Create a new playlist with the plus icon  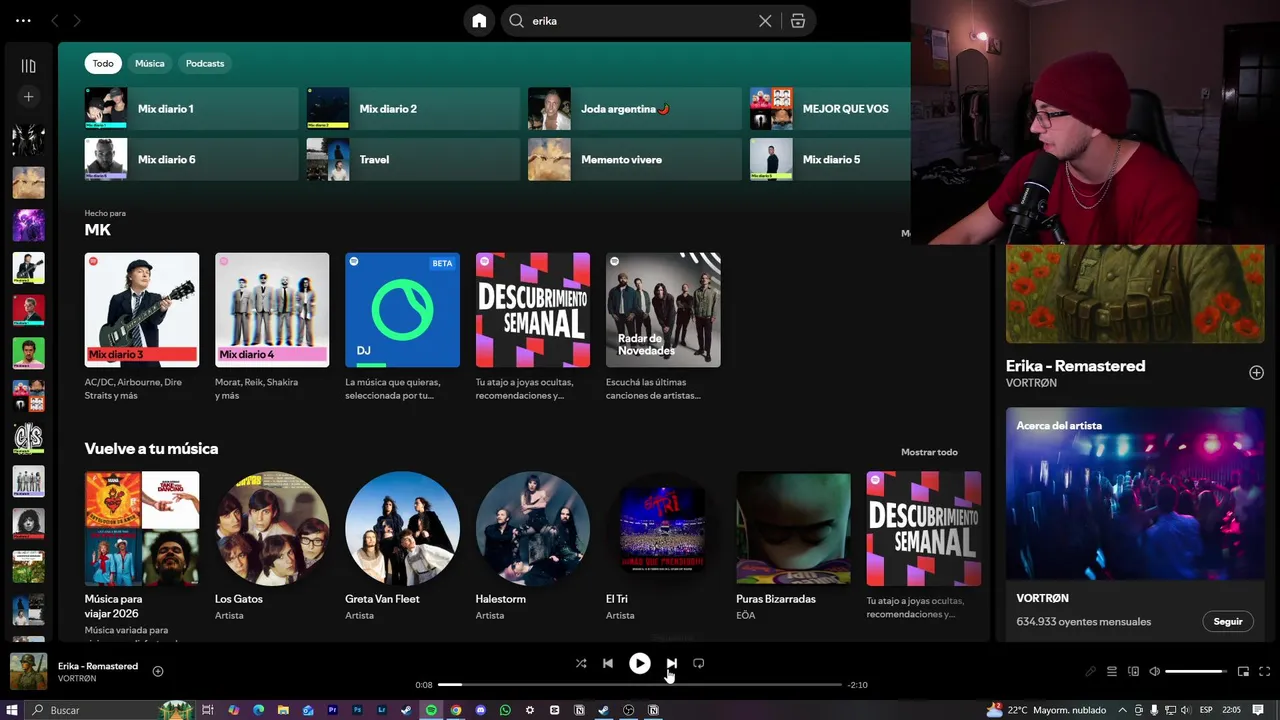(28, 97)
